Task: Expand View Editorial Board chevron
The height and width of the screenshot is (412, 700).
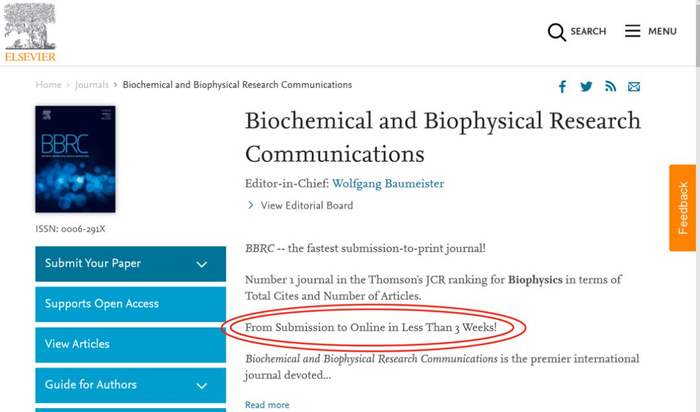Action: [251, 206]
